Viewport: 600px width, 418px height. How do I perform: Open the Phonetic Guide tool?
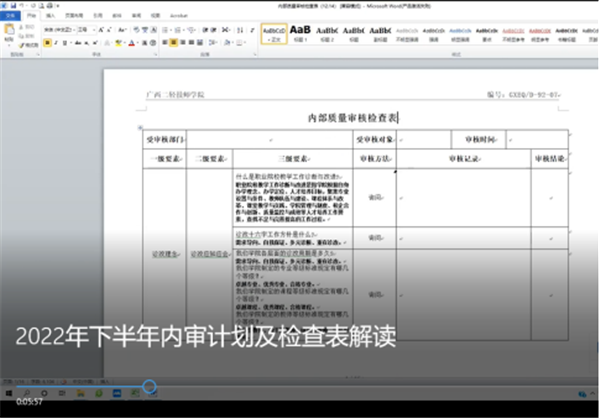pos(145,30)
